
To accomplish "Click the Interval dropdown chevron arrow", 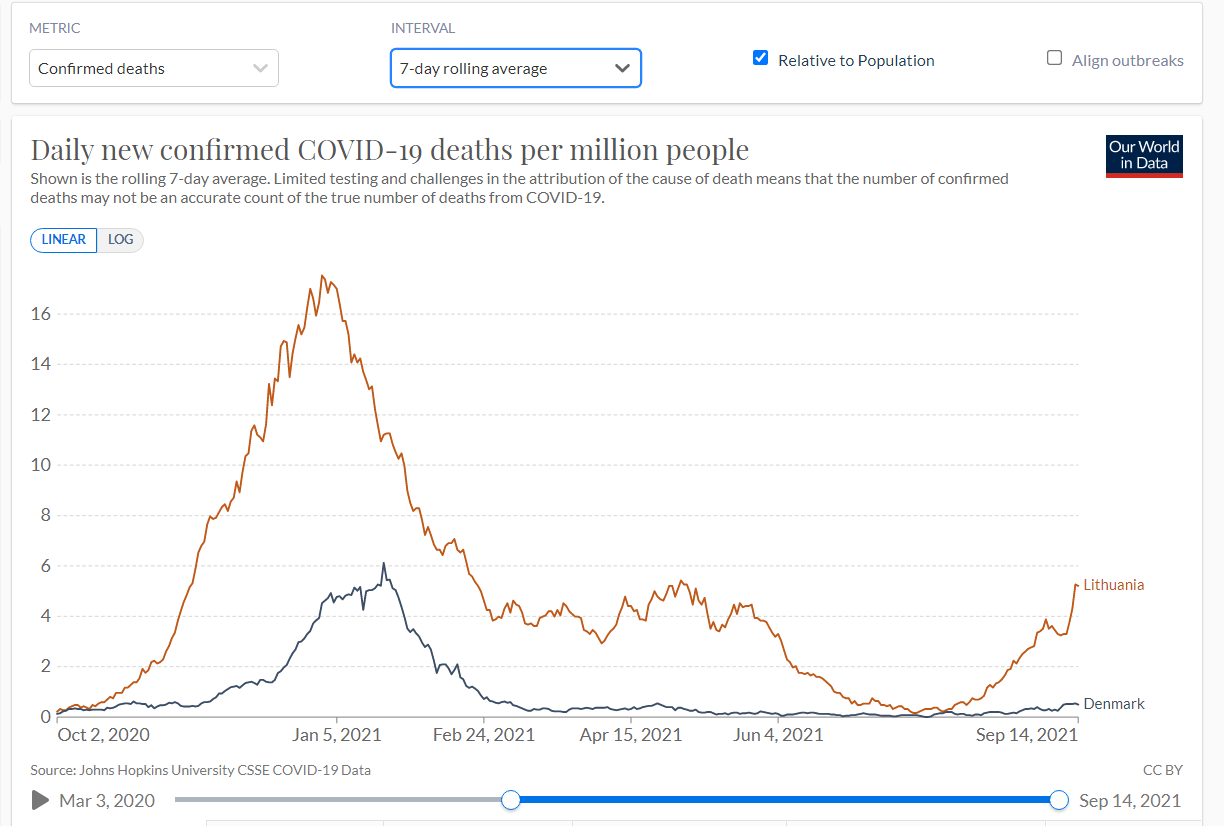I will tap(622, 68).
